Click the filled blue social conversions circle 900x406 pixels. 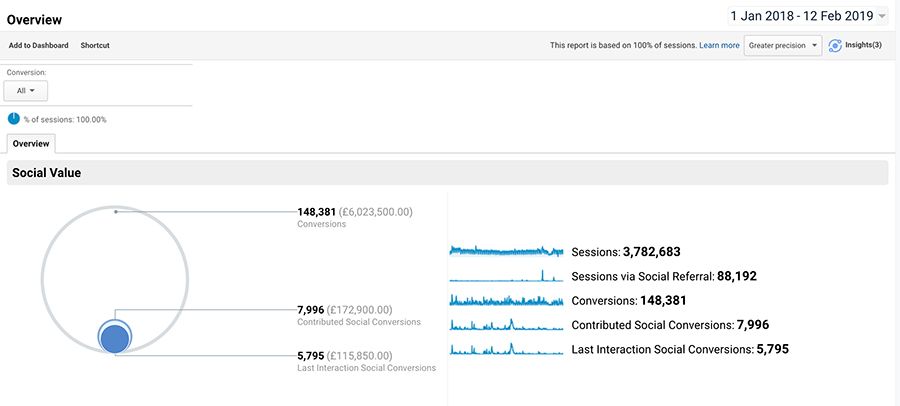pyautogui.click(x=115, y=337)
